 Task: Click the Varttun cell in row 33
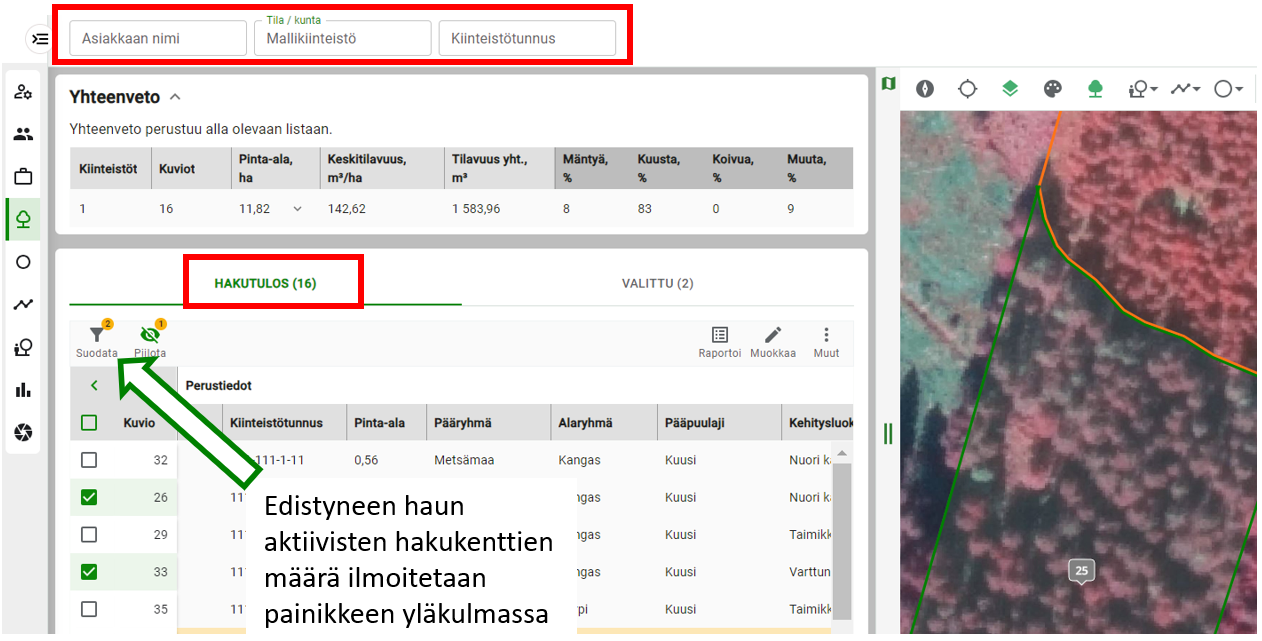pos(810,572)
